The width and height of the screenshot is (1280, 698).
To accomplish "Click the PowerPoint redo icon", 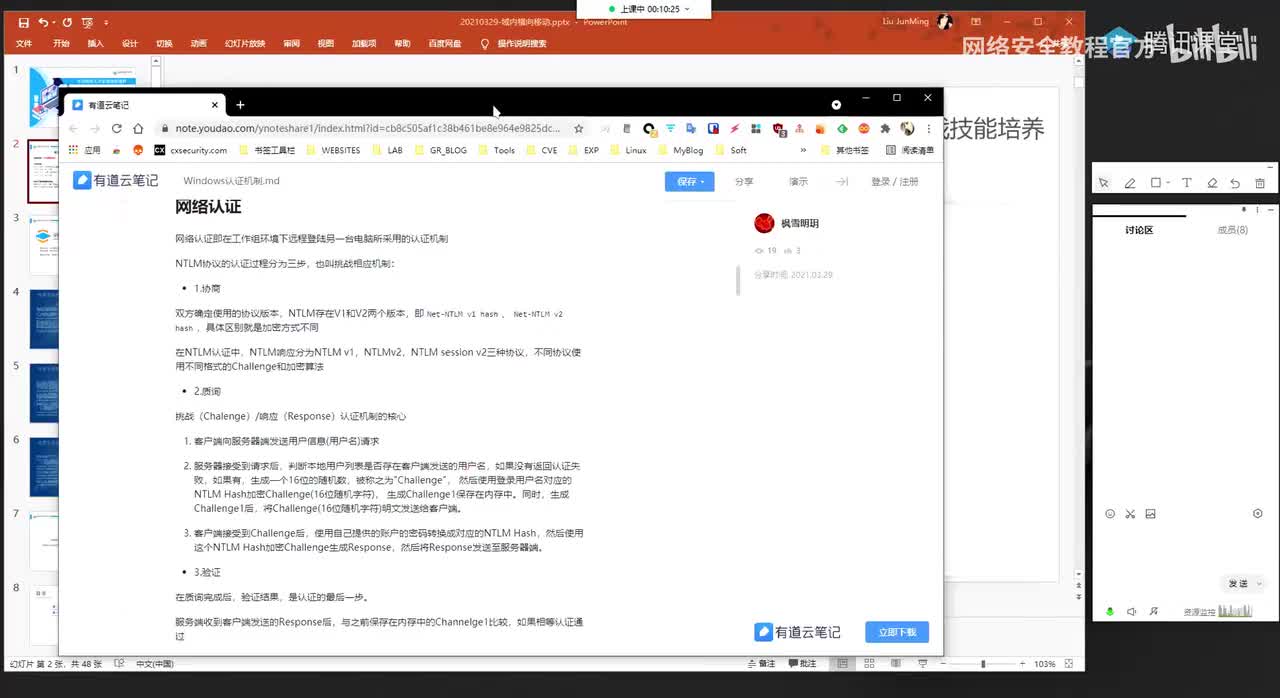I will pyautogui.click(x=67, y=22).
